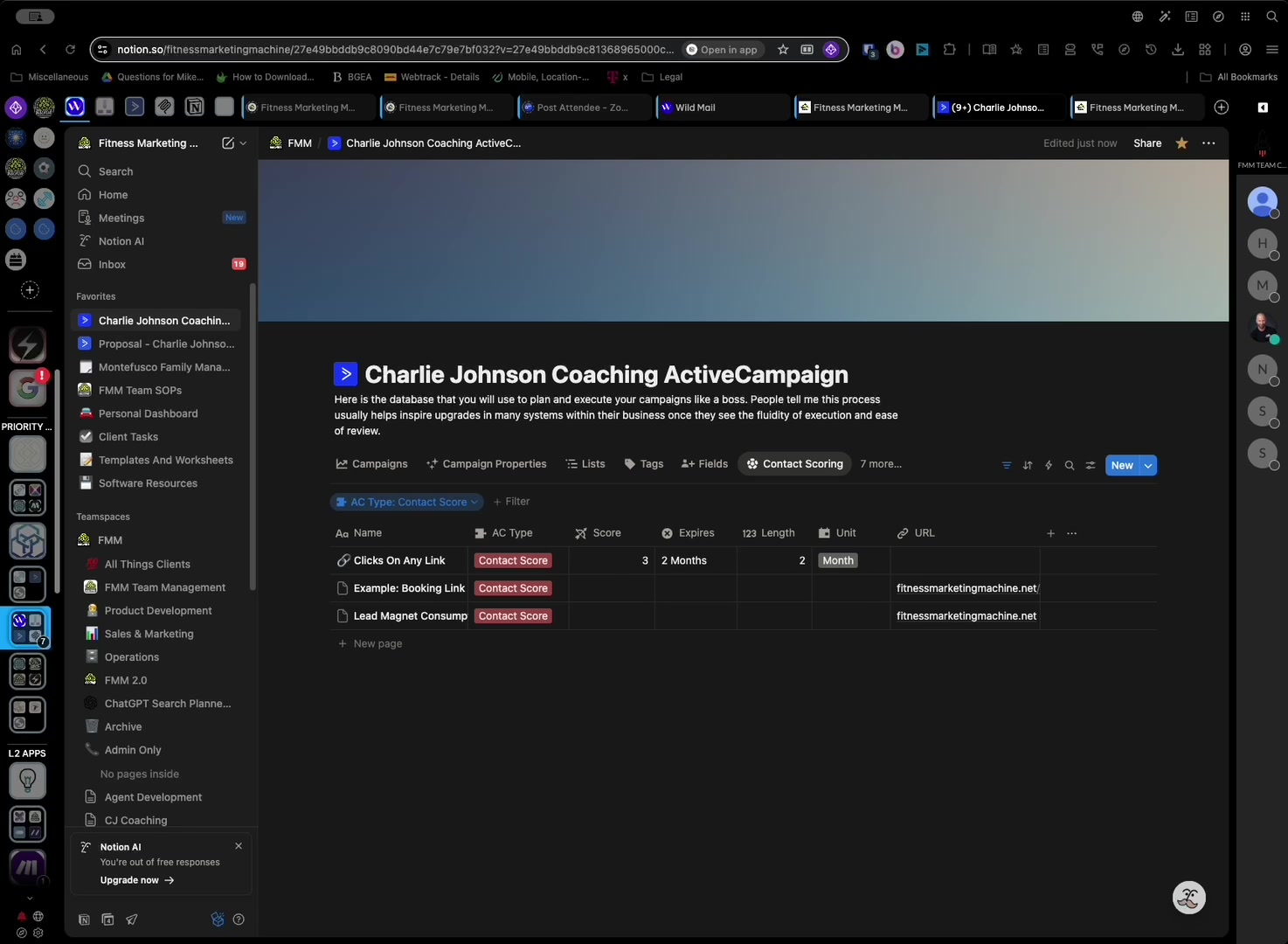Screen dimensions: 1288x944
Task: Switch to the Lists view tab
Action: pos(585,464)
